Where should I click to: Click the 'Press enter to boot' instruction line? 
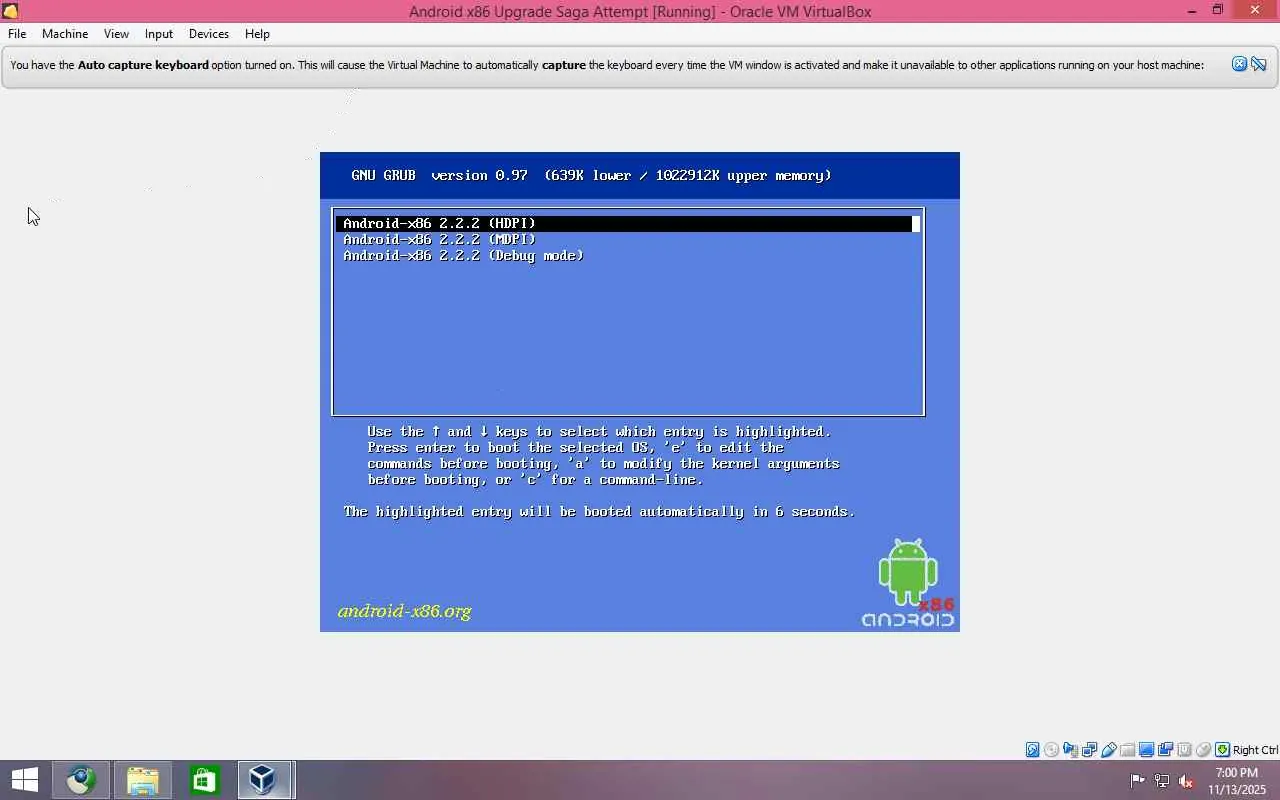pos(576,448)
